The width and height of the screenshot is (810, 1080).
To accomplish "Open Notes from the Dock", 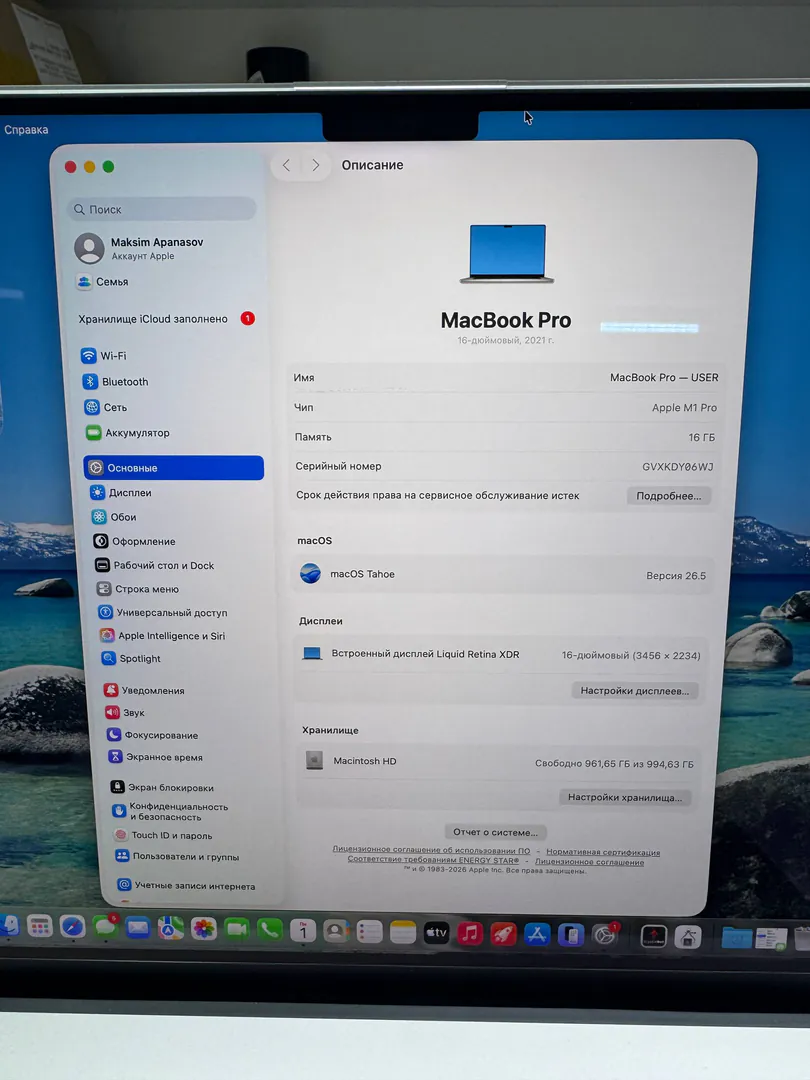I will point(403,933).
